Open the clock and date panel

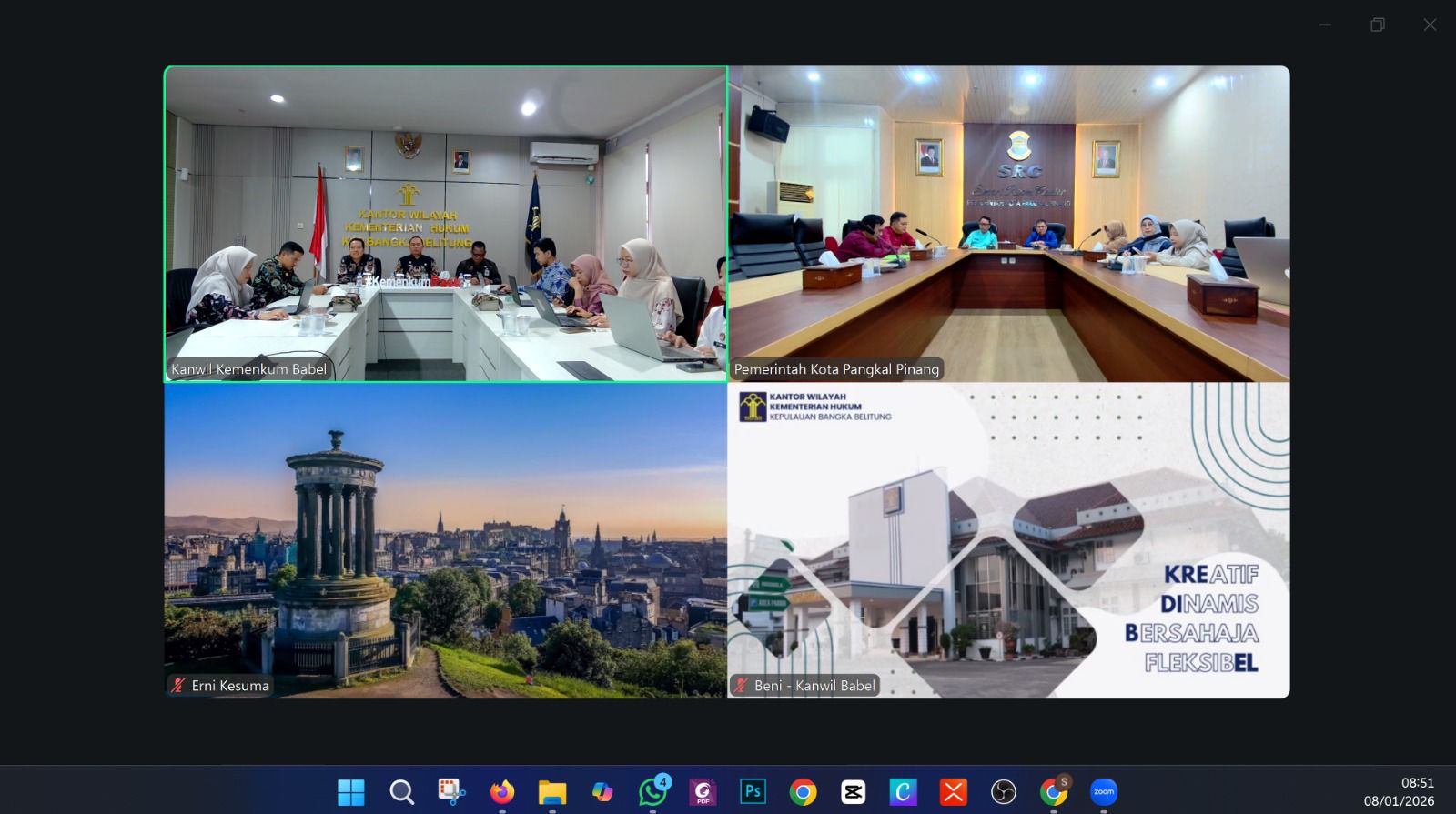point(1399,792)
